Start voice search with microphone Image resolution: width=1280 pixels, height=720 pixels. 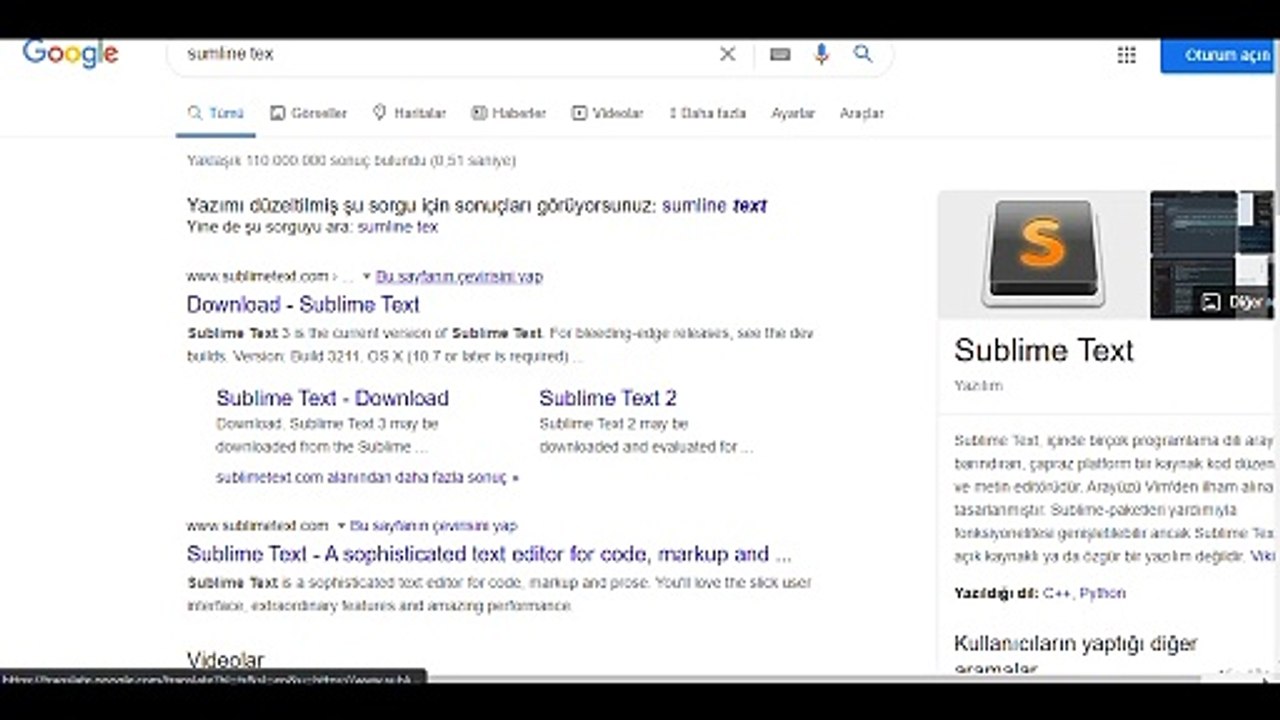(821, 54)
